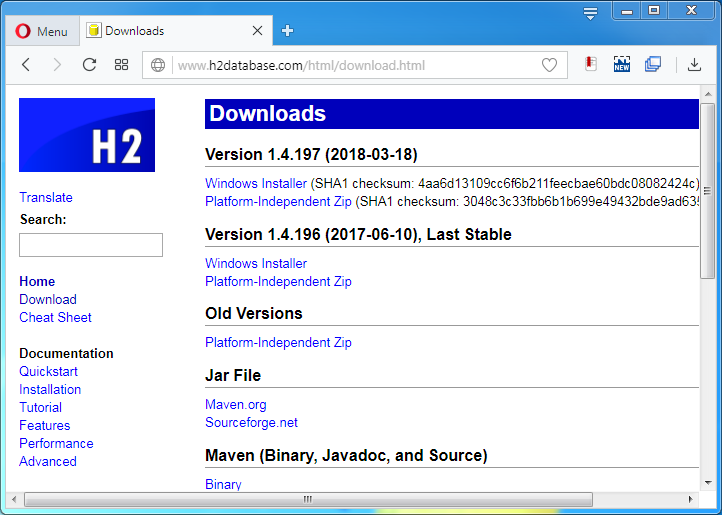722x515 pixels.
Task: Go back to the previous page
Action: [x=27, y=65]
